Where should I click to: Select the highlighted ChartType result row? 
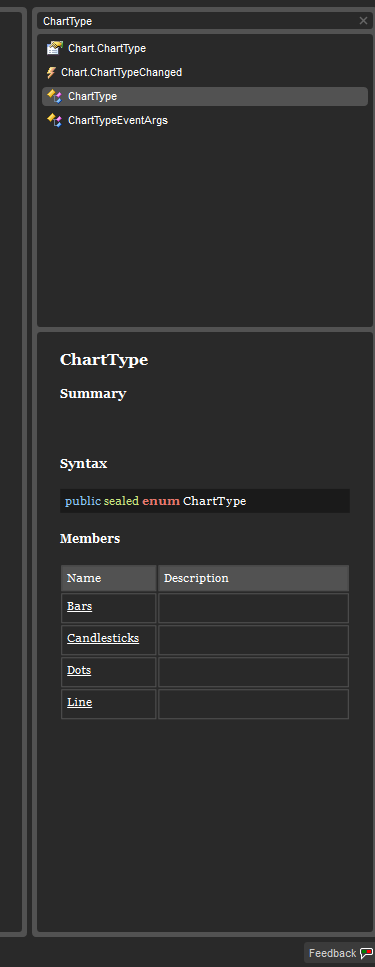pos(205,96)
